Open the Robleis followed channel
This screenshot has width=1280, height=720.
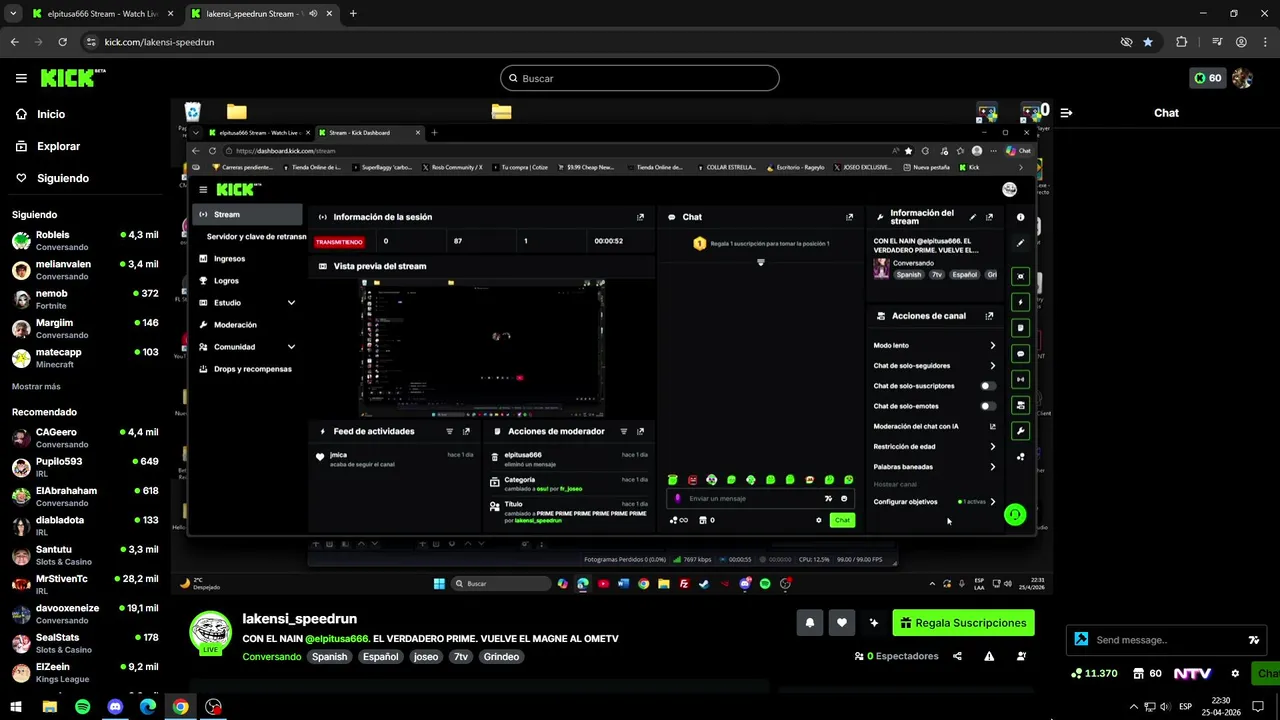[85, 241]
